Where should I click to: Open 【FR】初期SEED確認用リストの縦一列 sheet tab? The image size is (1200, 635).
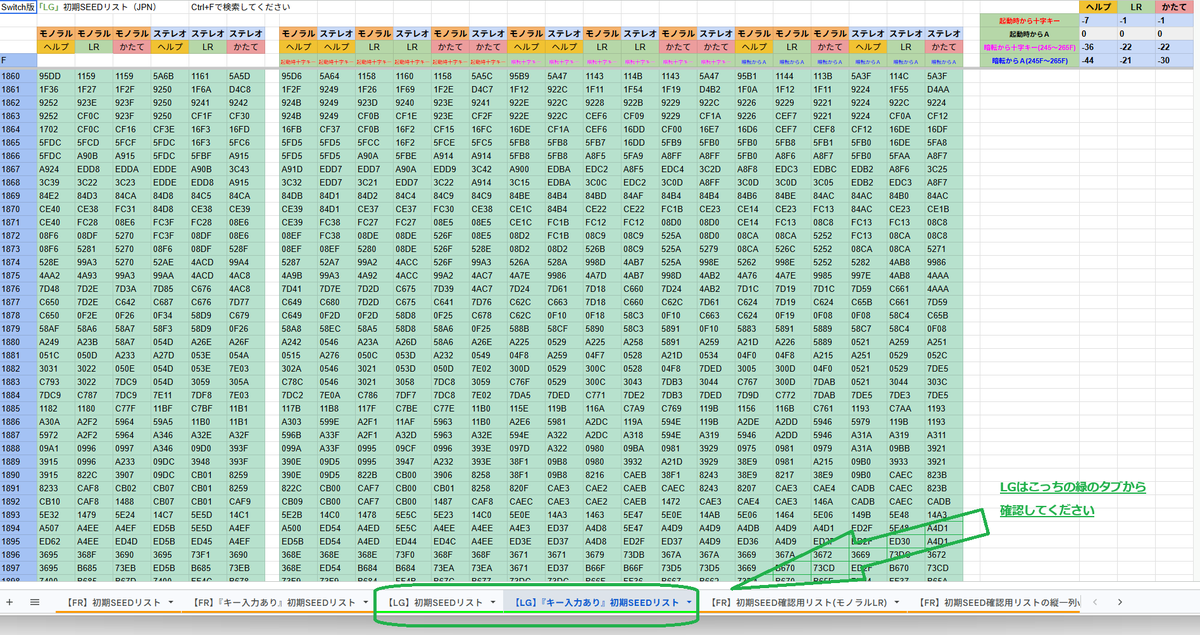[997, 602]
